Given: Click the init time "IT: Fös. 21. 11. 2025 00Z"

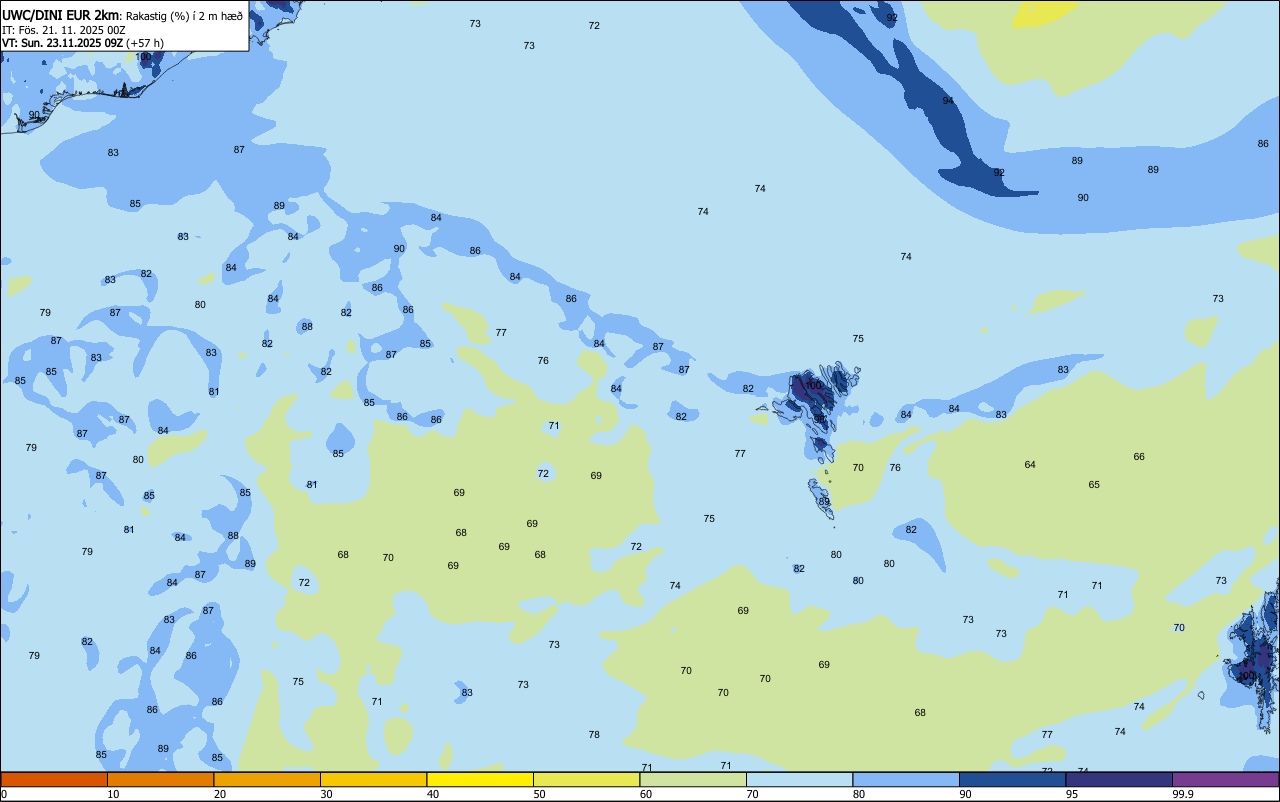Looking at the screenshot, I should [63, 30].
